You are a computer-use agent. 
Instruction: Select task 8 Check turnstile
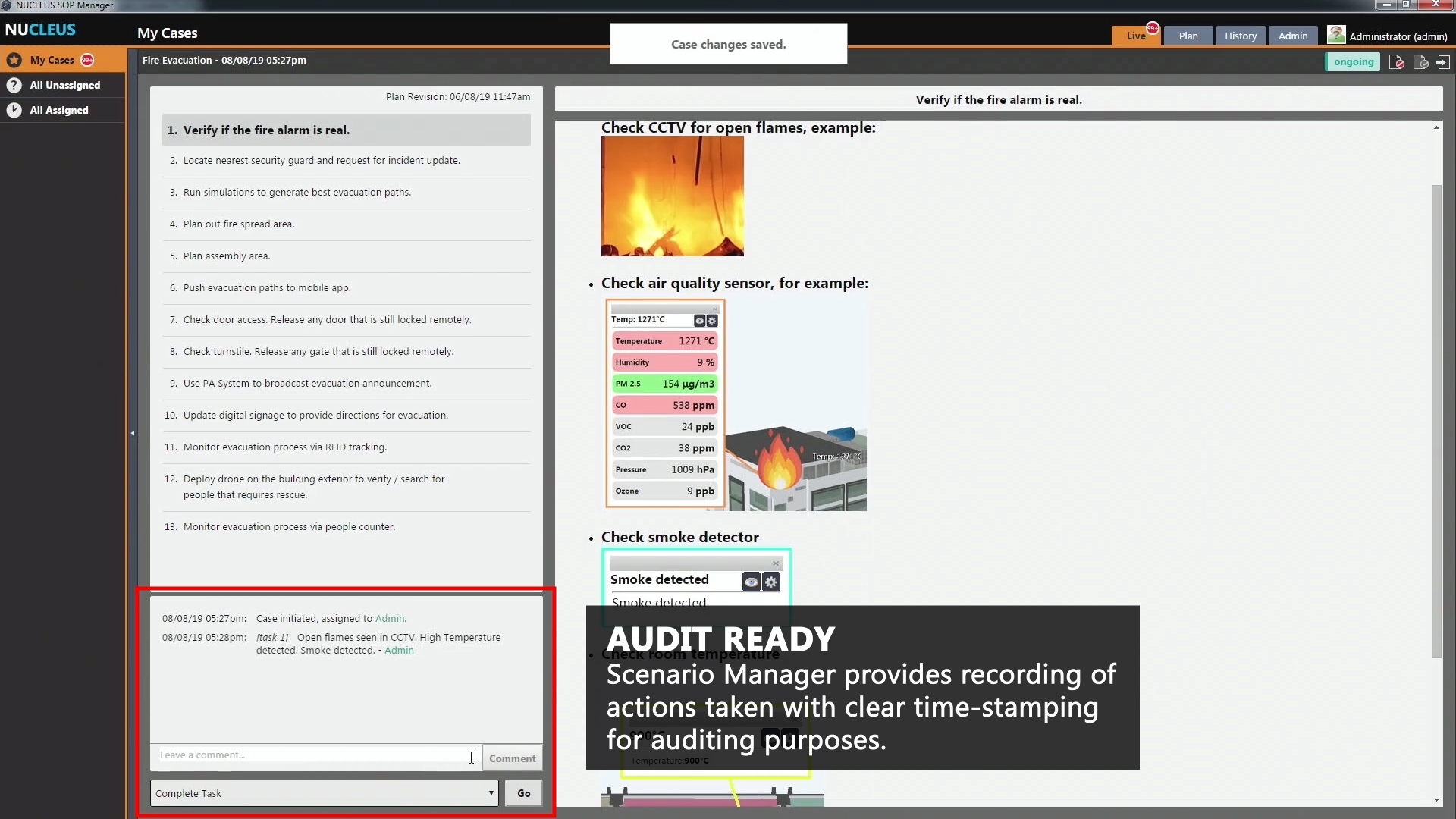346,352
